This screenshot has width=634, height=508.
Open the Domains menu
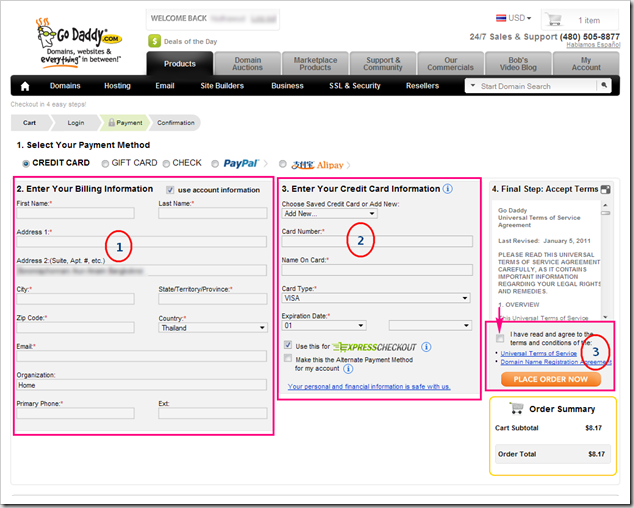pos(65,86)
